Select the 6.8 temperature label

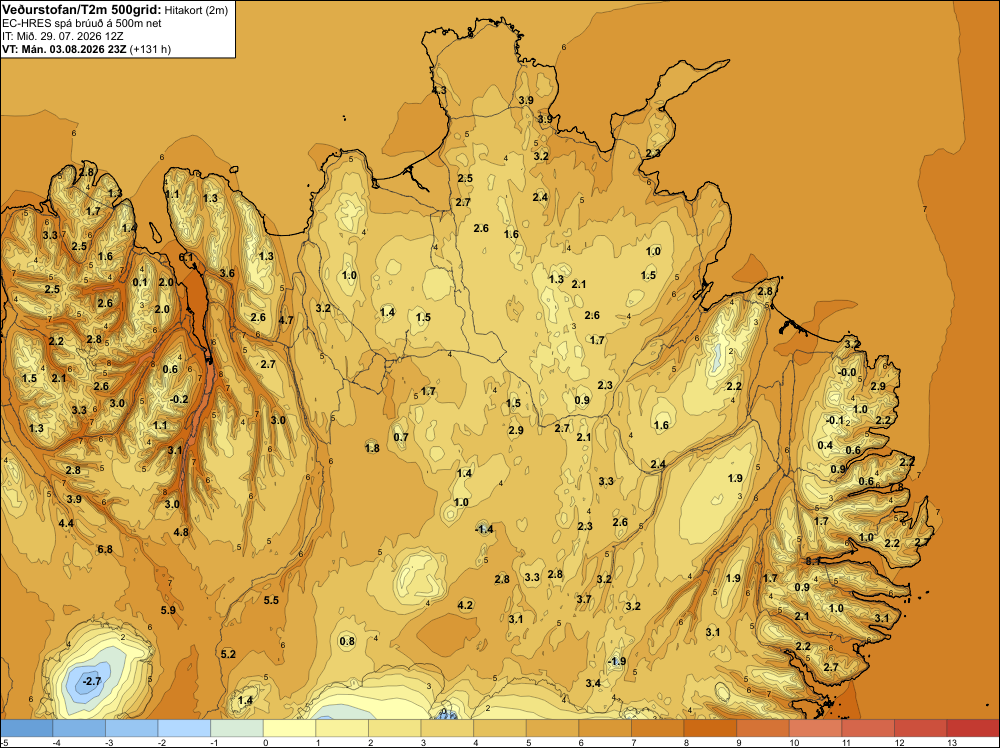point(105,549)
